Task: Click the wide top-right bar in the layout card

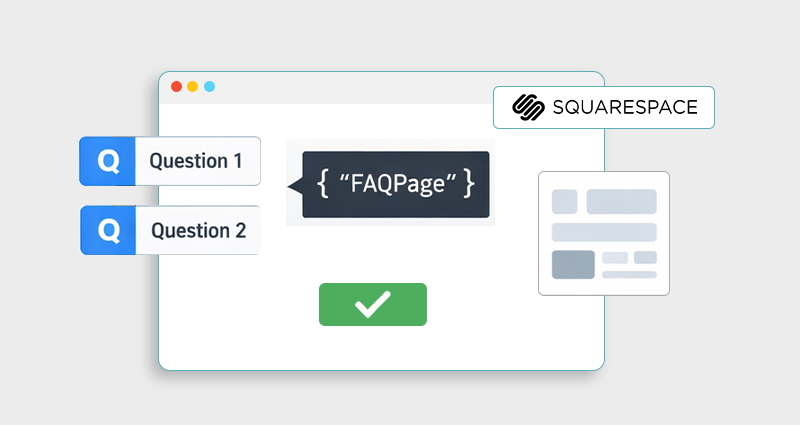Action: (621, 201)
